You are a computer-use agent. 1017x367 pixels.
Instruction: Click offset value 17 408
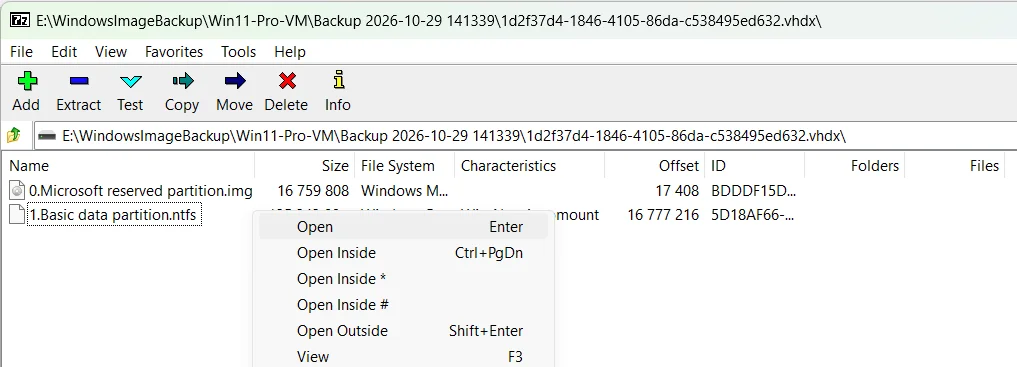click(x=677, y=191)
